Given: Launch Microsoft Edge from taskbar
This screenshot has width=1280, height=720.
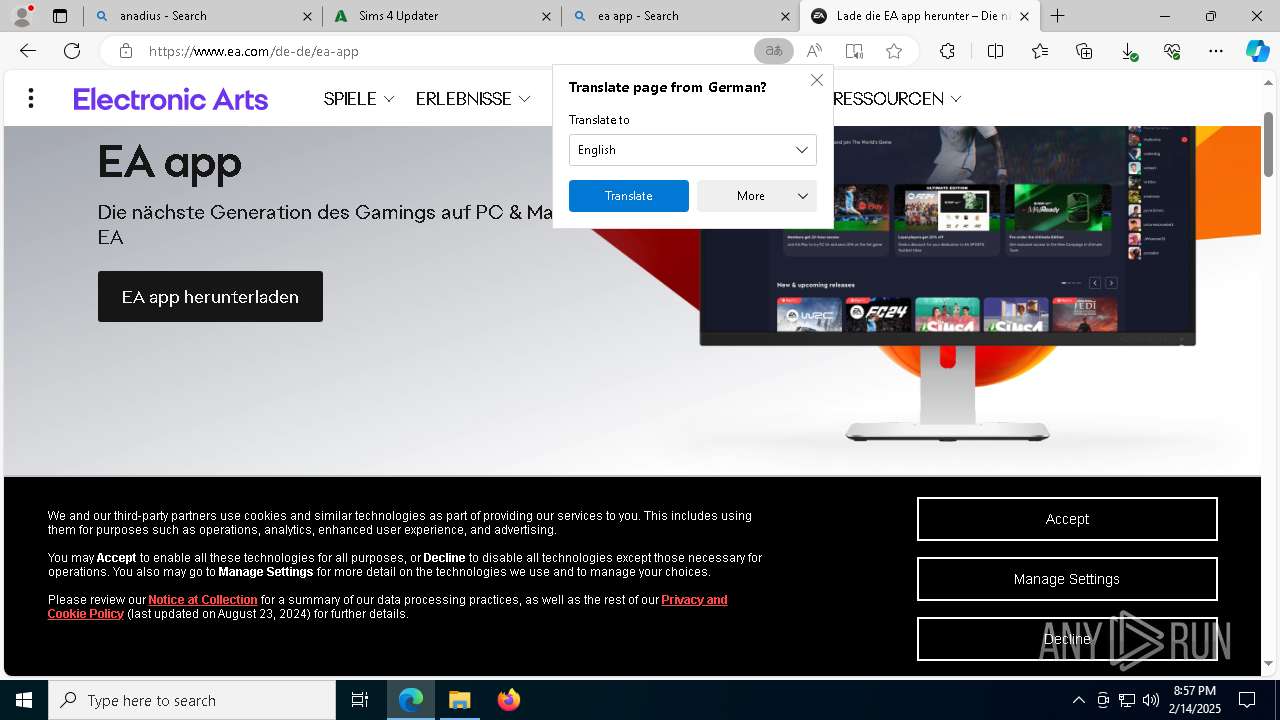Looking at the screenshot, I should (x=411, y=700).
